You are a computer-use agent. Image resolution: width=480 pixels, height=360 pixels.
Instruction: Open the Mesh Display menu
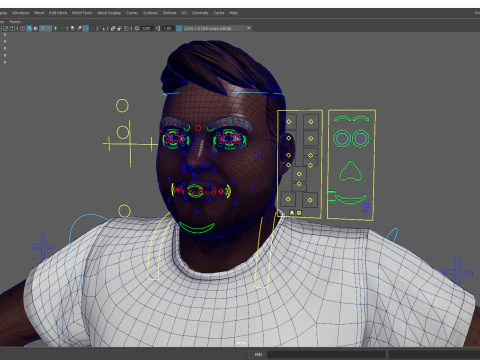109,13
